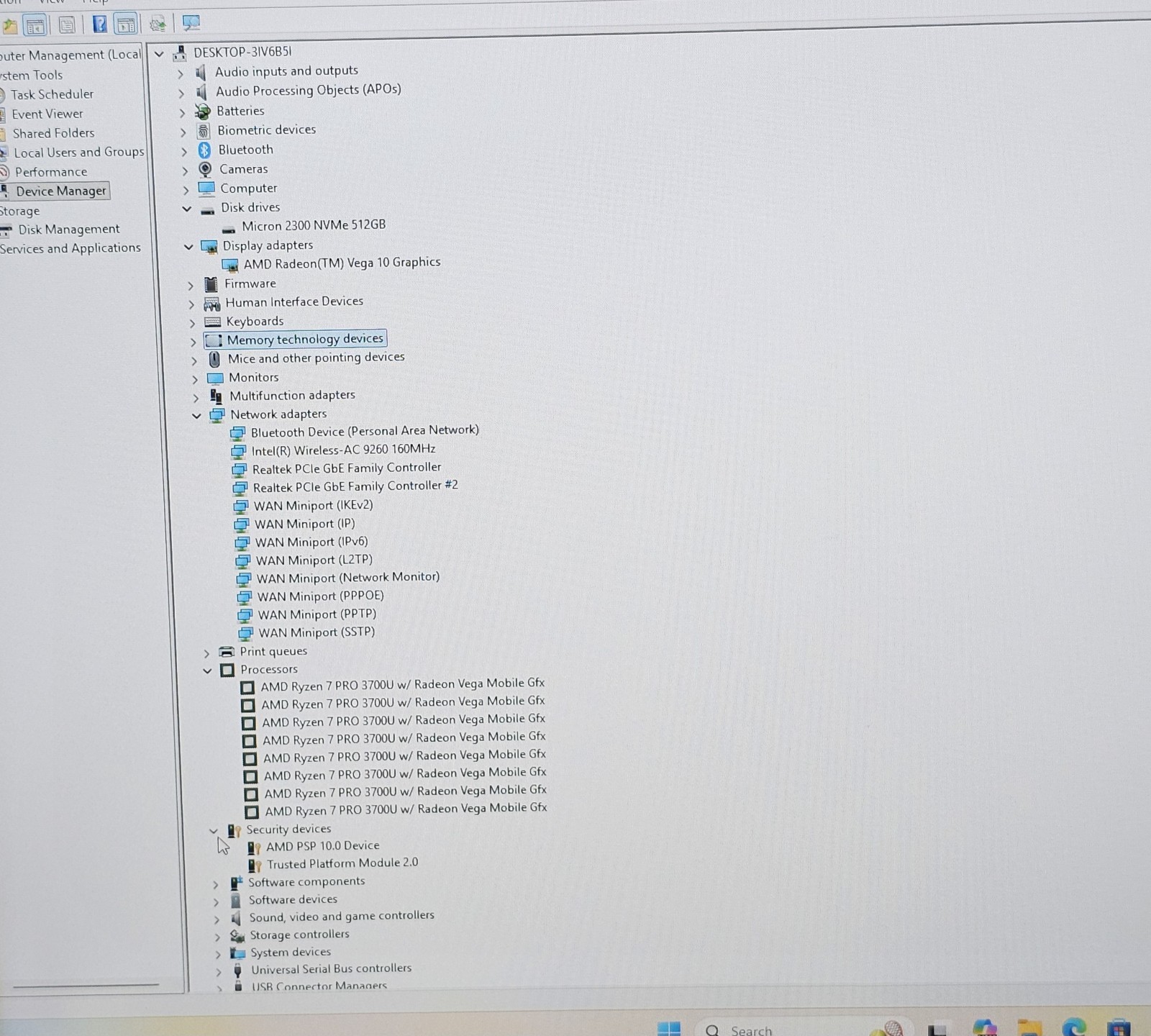Expand the Bluetooth category chevron
The image size is (1151, 1036).
point(183,152)
